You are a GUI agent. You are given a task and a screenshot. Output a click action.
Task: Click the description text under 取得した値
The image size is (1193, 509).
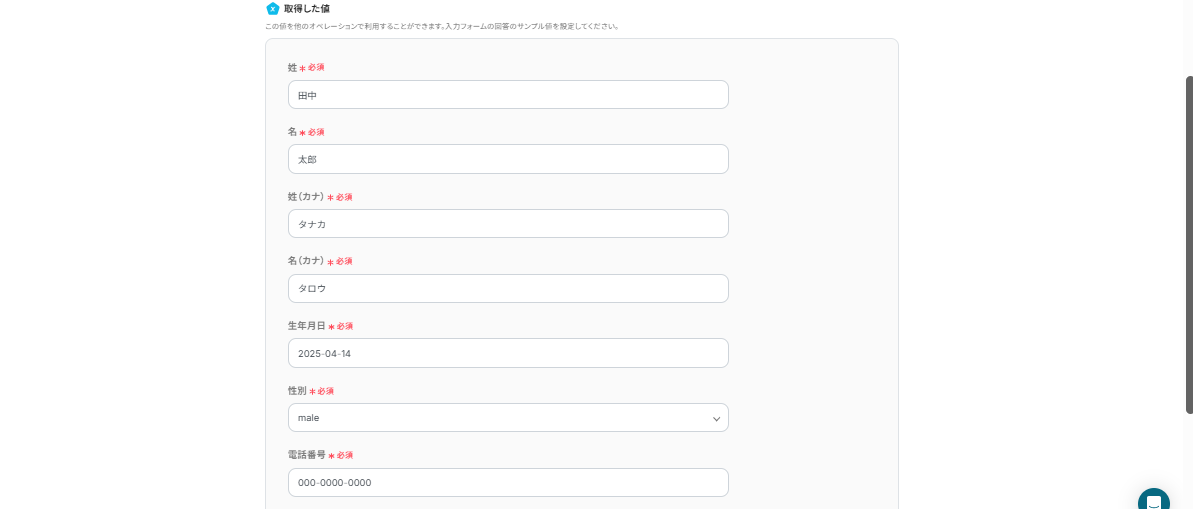(x=442, y=26)
